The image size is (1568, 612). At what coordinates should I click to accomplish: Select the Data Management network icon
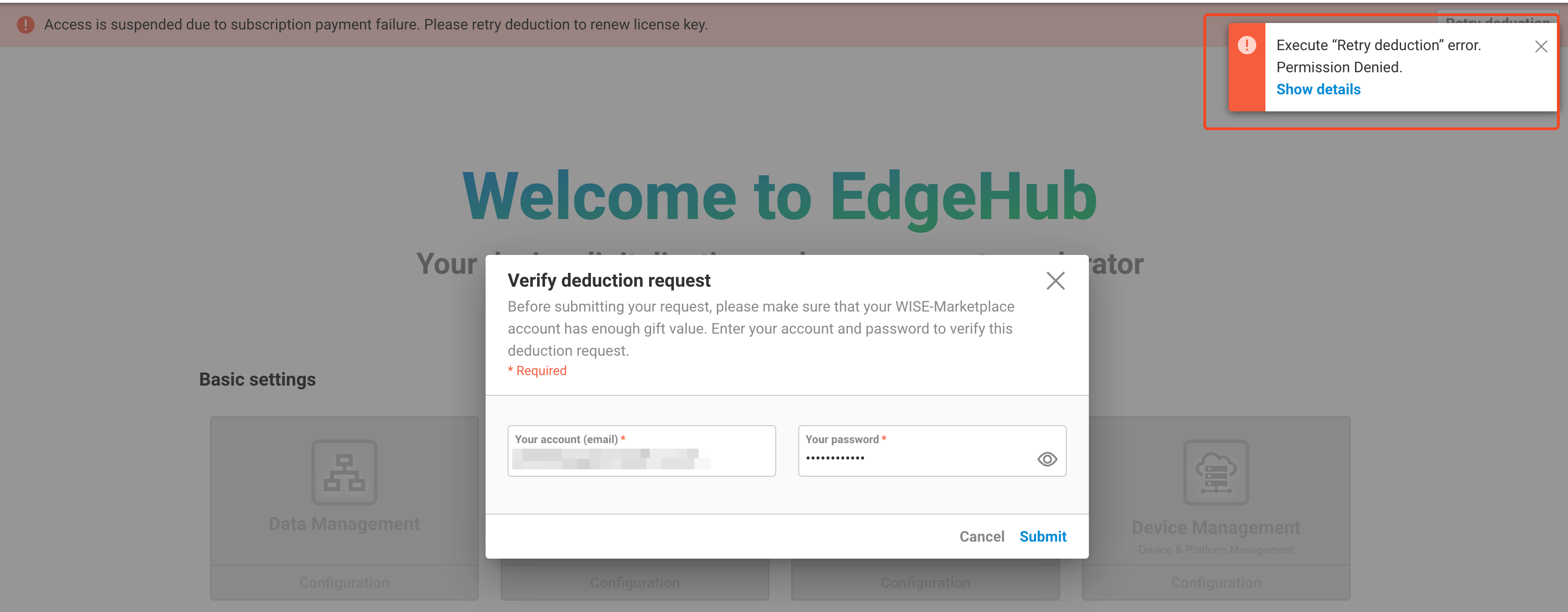pos(344,472)
